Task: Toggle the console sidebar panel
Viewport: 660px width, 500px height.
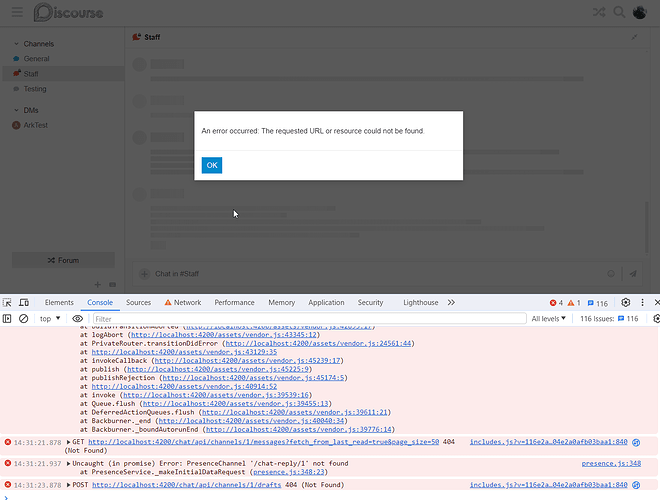Action: [7, 319]
